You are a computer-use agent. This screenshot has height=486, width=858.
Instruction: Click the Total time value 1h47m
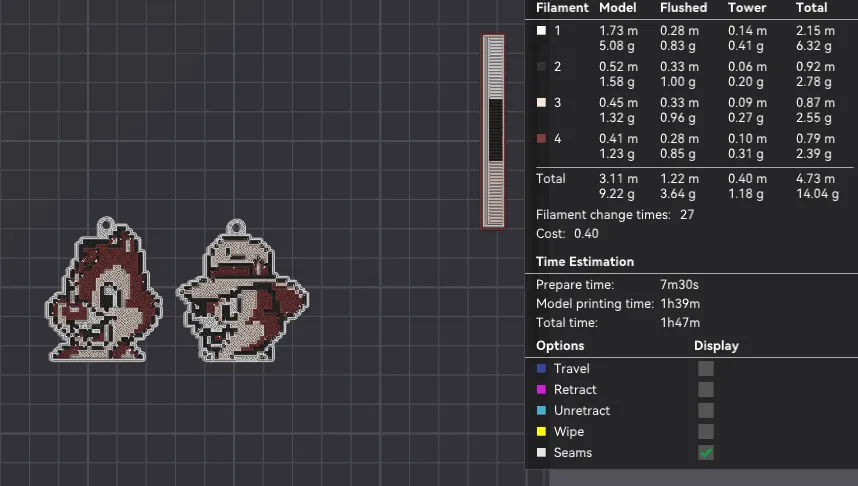680,323
